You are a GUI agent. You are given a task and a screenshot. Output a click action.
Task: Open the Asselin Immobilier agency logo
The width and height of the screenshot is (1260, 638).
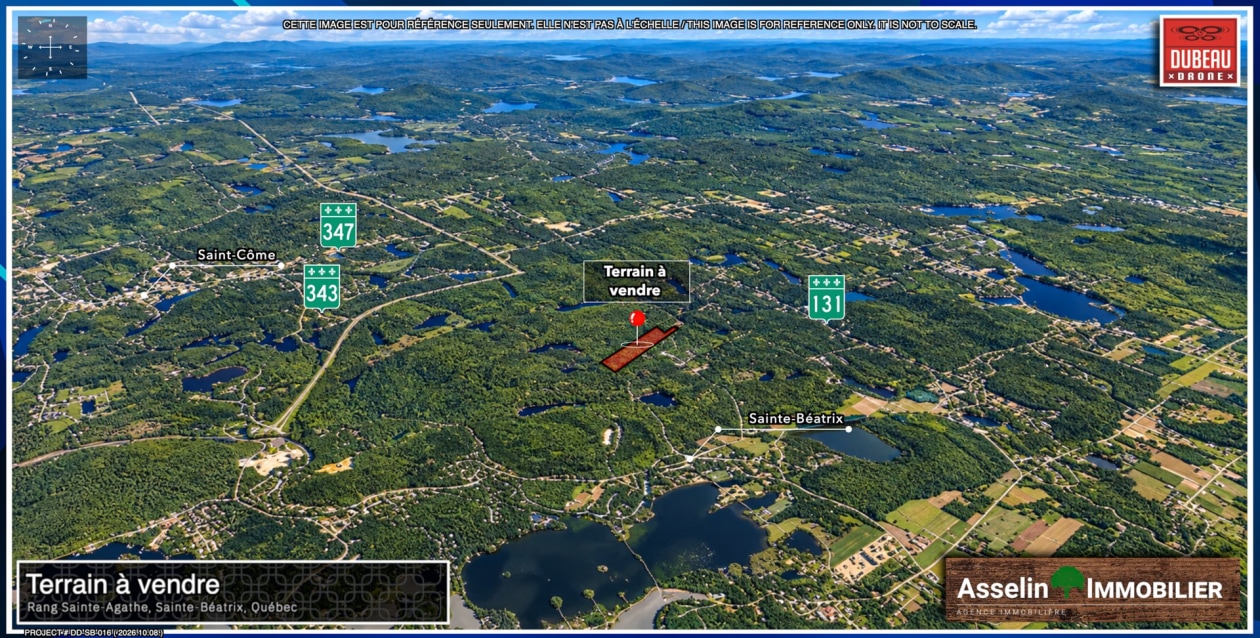pos(1093,590)
